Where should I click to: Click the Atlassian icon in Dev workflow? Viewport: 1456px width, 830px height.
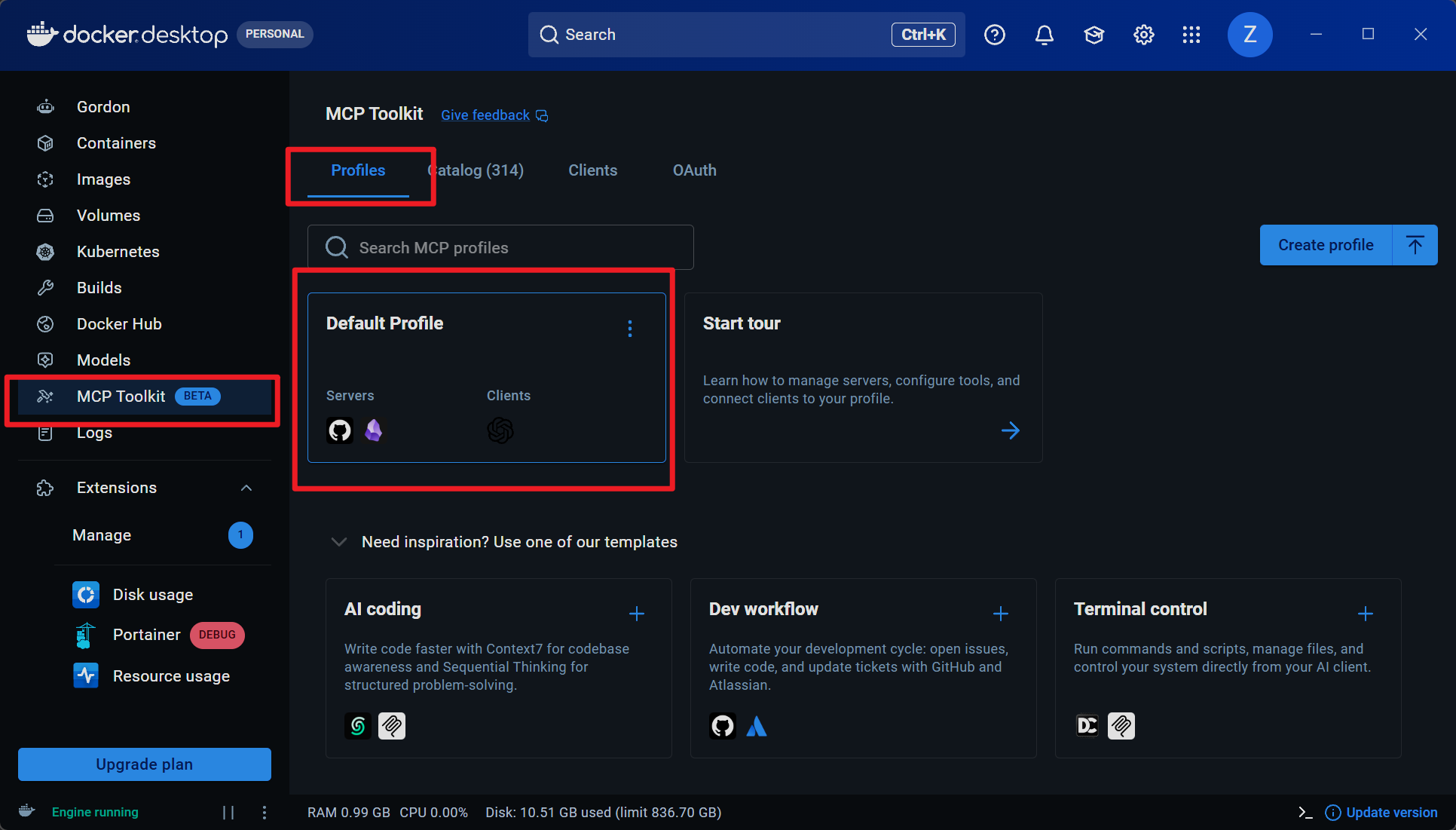[x=757, y=726]
